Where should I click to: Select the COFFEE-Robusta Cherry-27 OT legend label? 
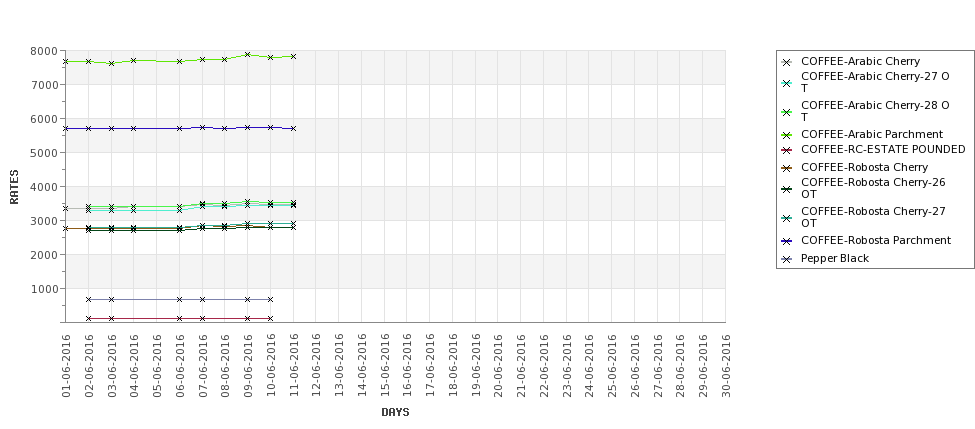(x=873, y=217)
